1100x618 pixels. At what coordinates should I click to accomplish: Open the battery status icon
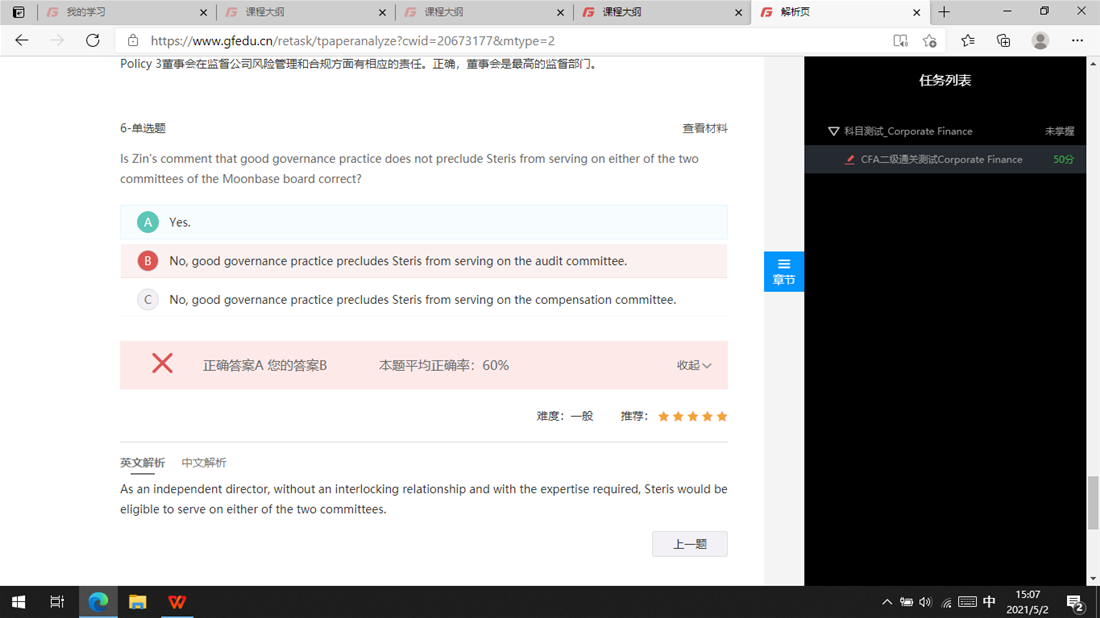click(x=906, y=602)
